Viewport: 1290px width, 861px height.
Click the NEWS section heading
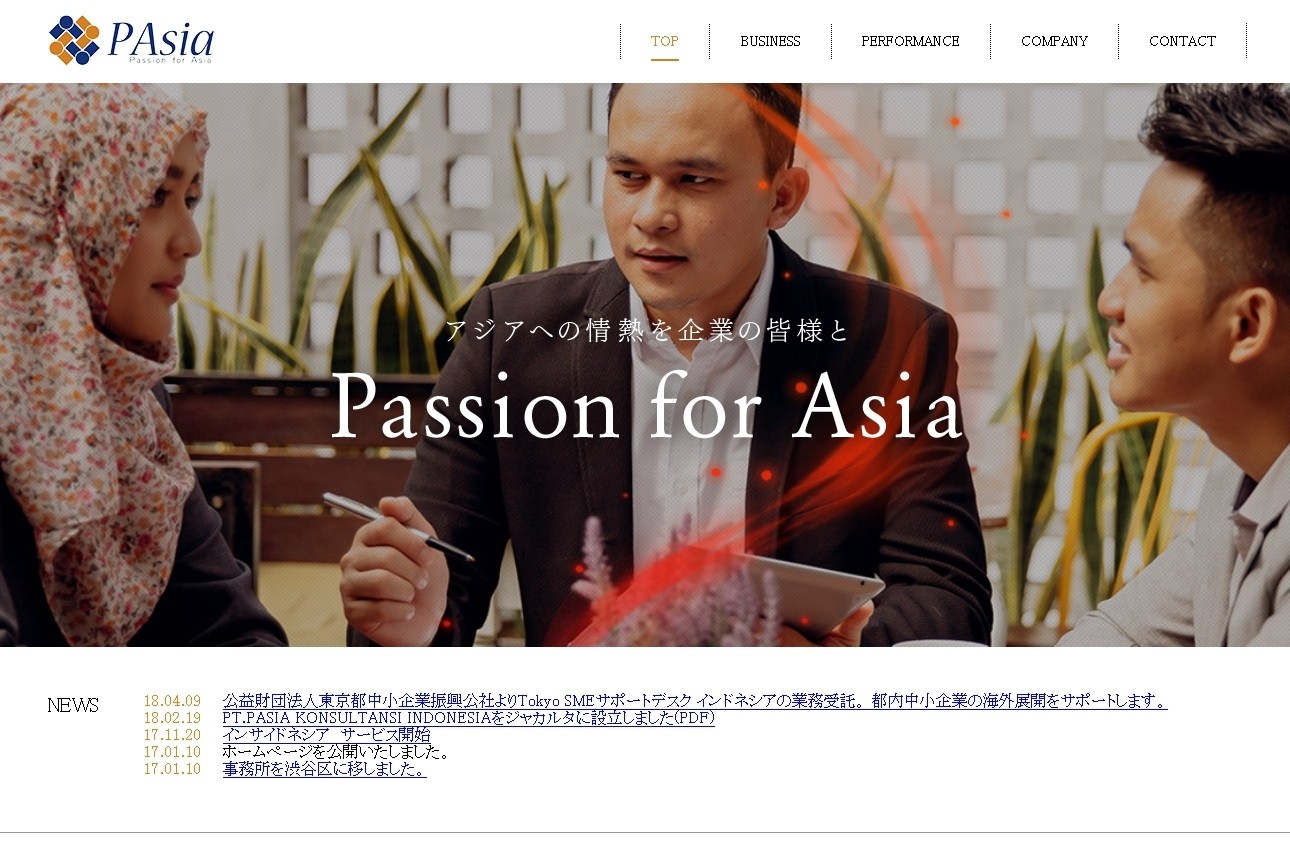pos(73,705)
